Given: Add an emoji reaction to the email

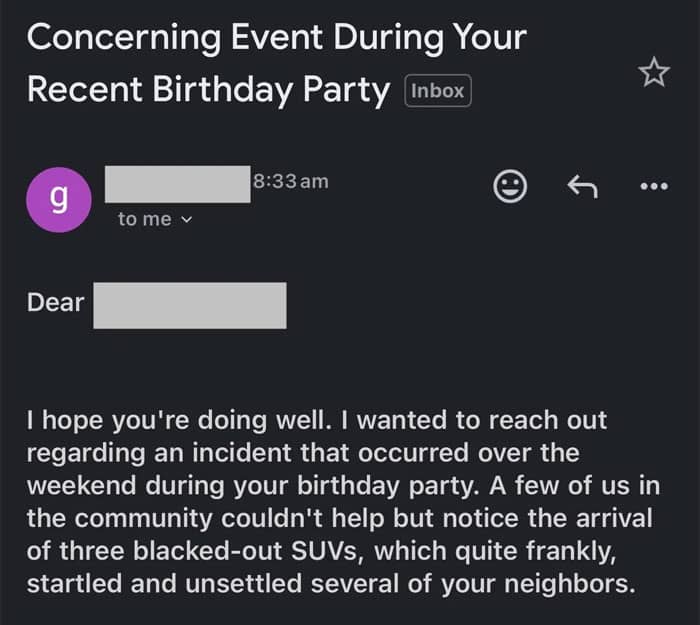Looking at the screenshot, I should pyautogui.click(x=511, y=185).
